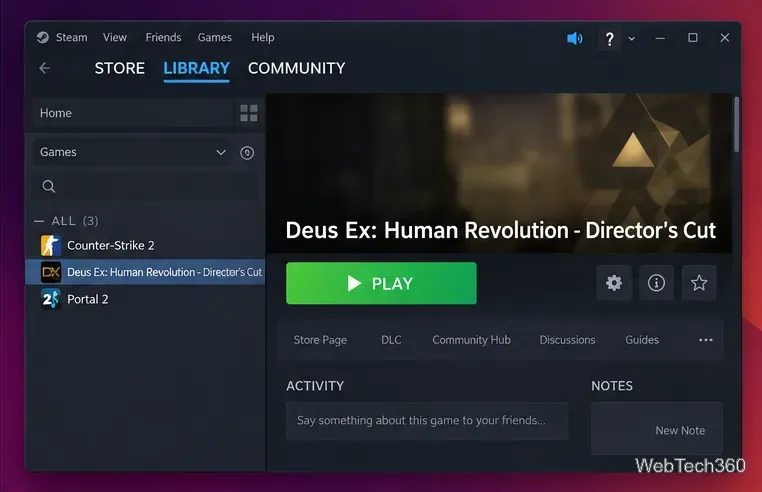This screenshot has height=492, width=762.
Task: Open the View menu
Action: point(115,37)
